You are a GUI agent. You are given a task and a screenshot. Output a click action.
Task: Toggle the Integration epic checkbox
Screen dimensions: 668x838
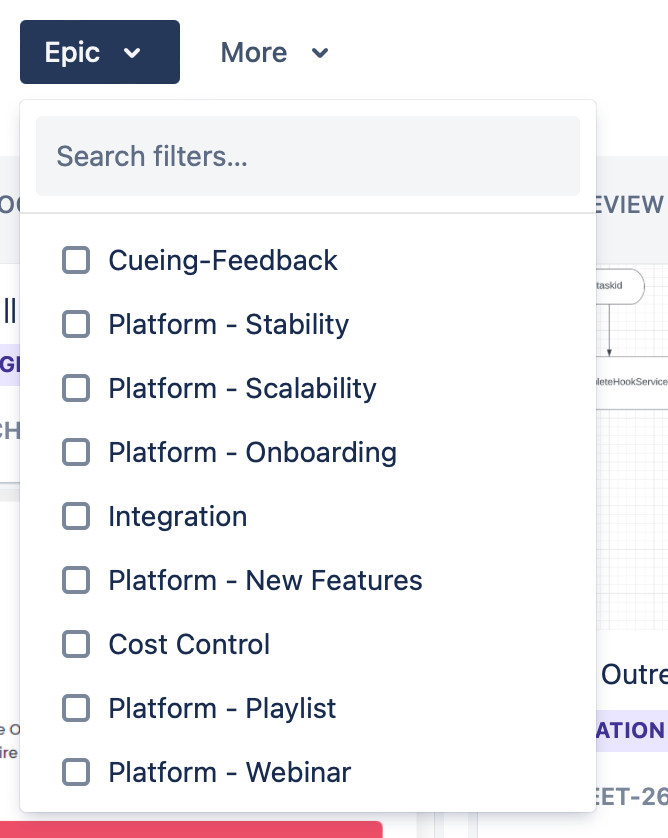(76, 517)
